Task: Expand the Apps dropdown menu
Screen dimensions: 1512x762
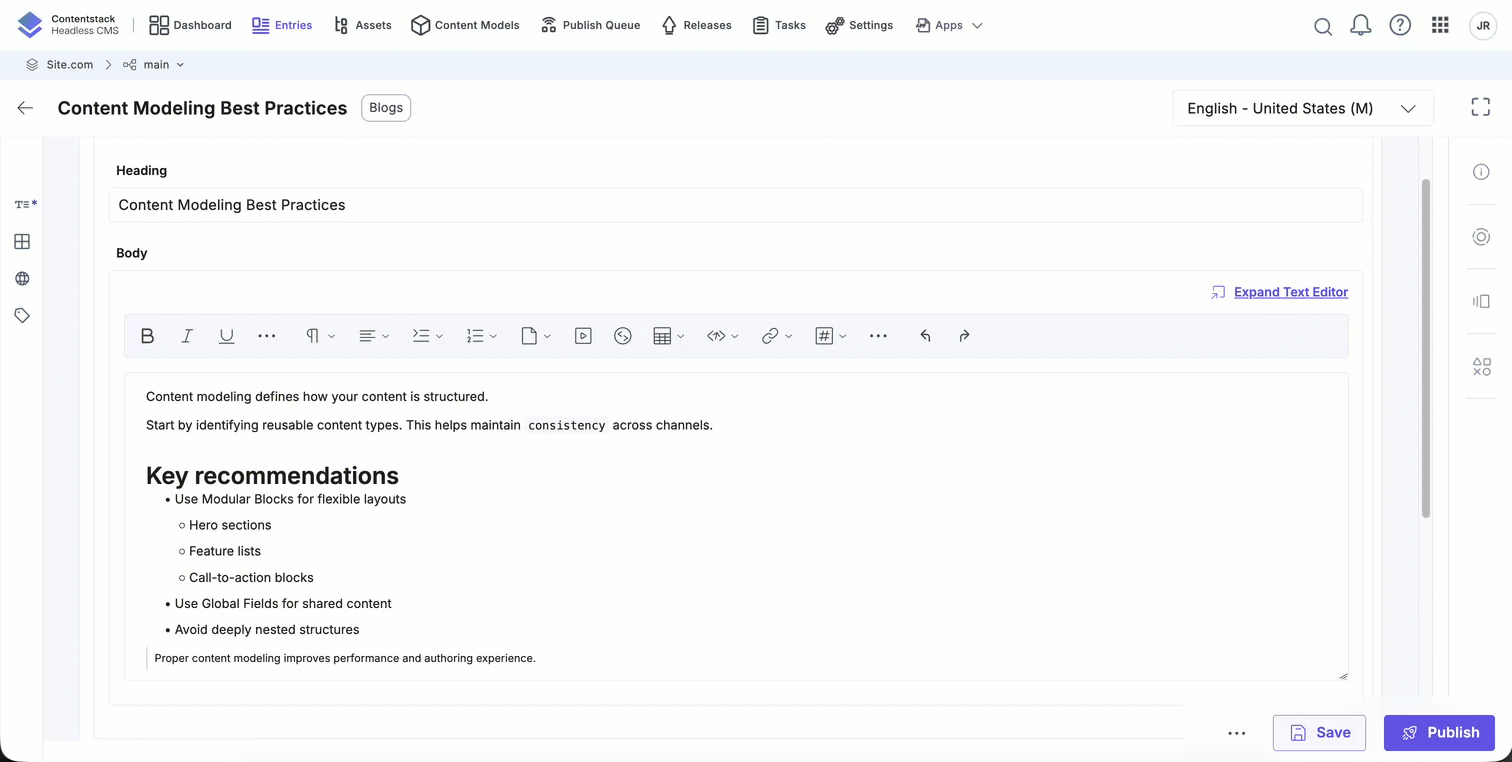Action: (949, 25)
